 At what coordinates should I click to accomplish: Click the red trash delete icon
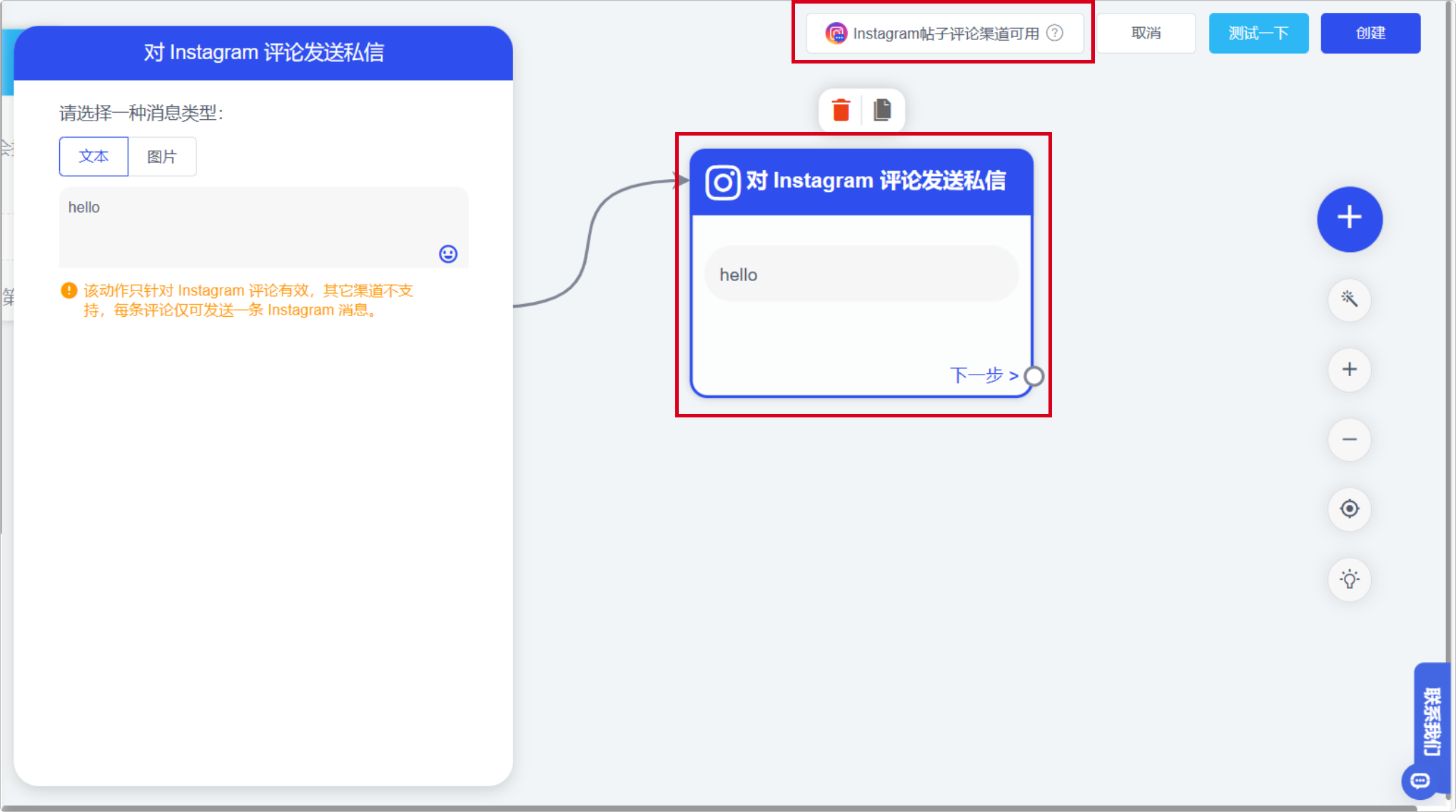841,111
